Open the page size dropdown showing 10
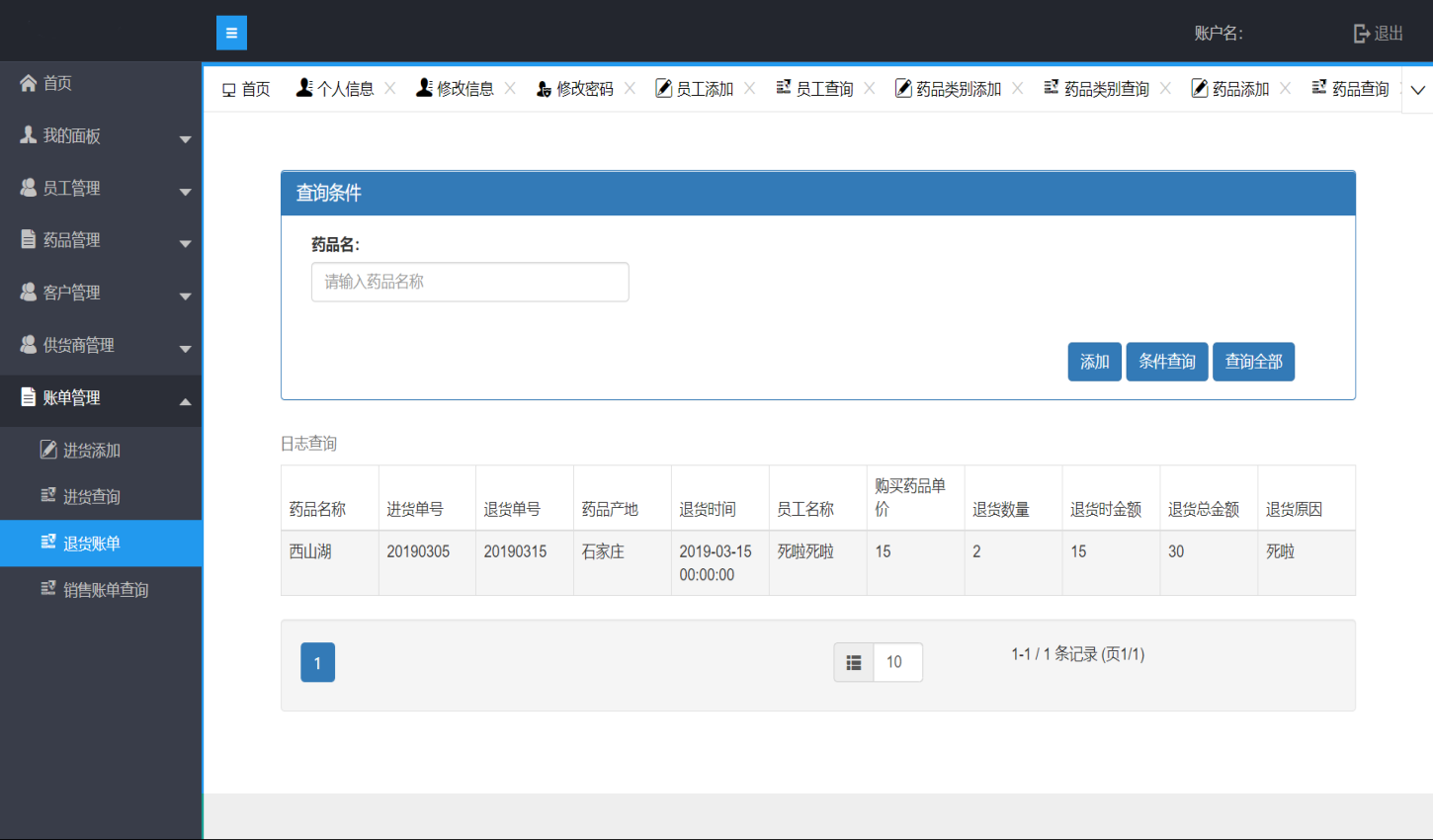The image size is (1433, 840). pyautogui.click(x=897, y=662)
